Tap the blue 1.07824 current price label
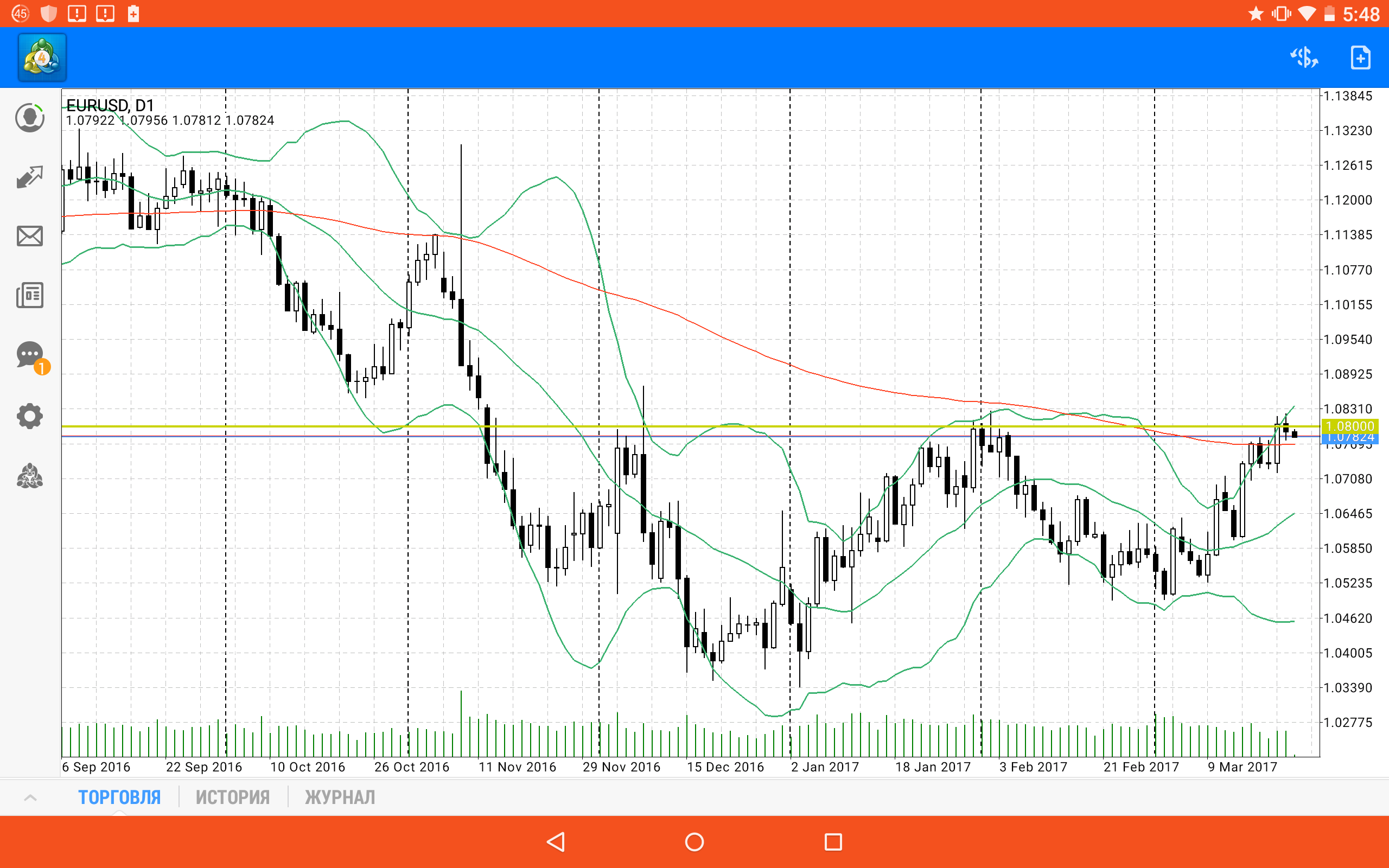The image size is (1389, 868). [x=1349, y=438]
